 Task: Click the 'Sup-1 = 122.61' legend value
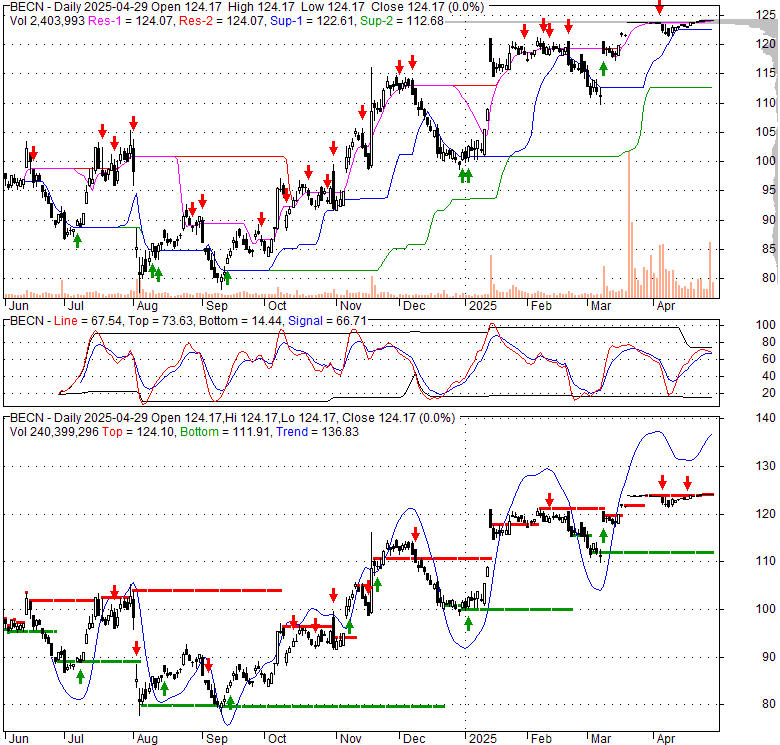pyautogui.click(x=312, y=21)
